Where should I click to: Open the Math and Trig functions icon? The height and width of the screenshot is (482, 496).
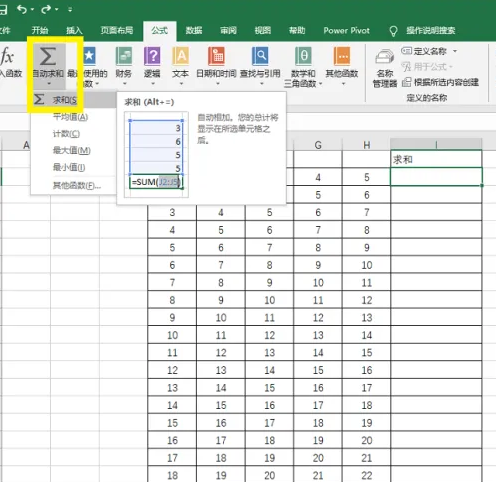click(303, 56)
